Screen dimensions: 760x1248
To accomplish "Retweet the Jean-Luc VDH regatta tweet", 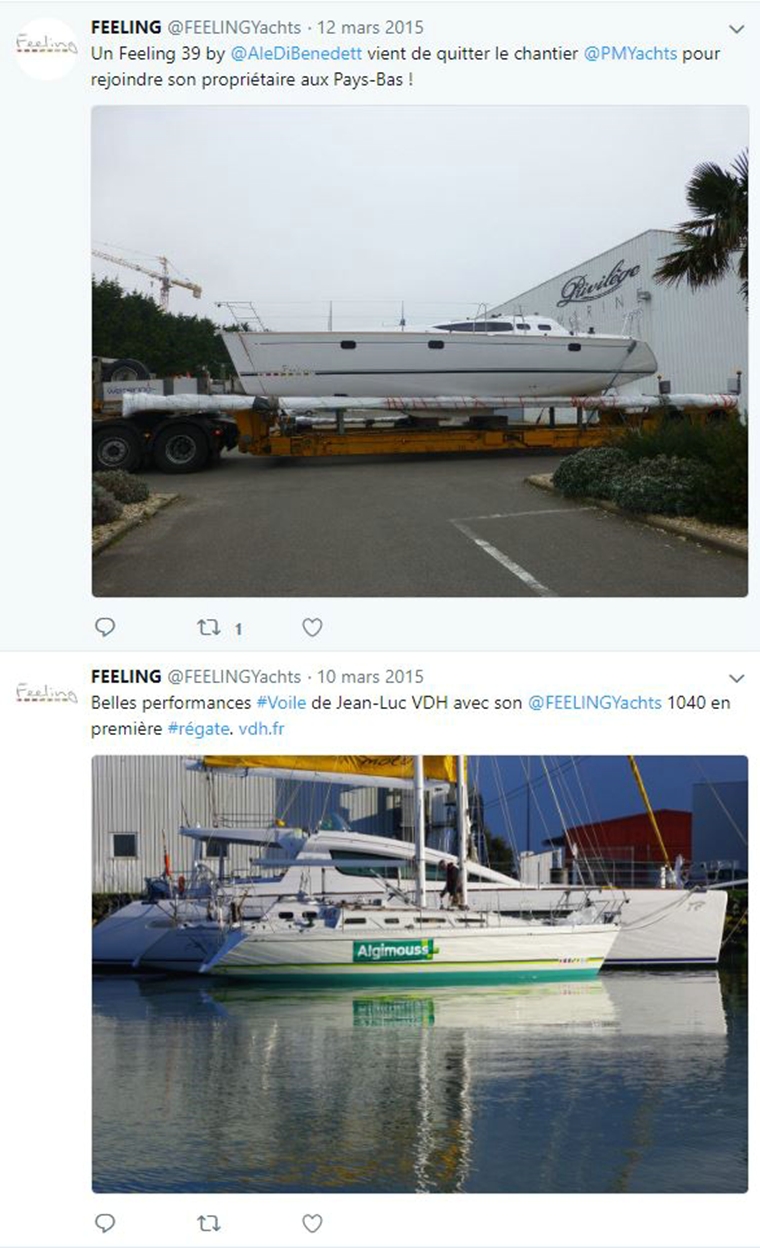I will (x=209, y=1223).
